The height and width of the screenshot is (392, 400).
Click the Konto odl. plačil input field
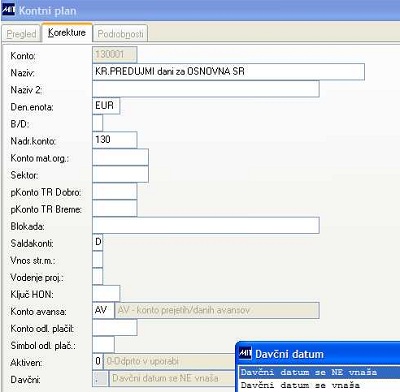point(114,327)
